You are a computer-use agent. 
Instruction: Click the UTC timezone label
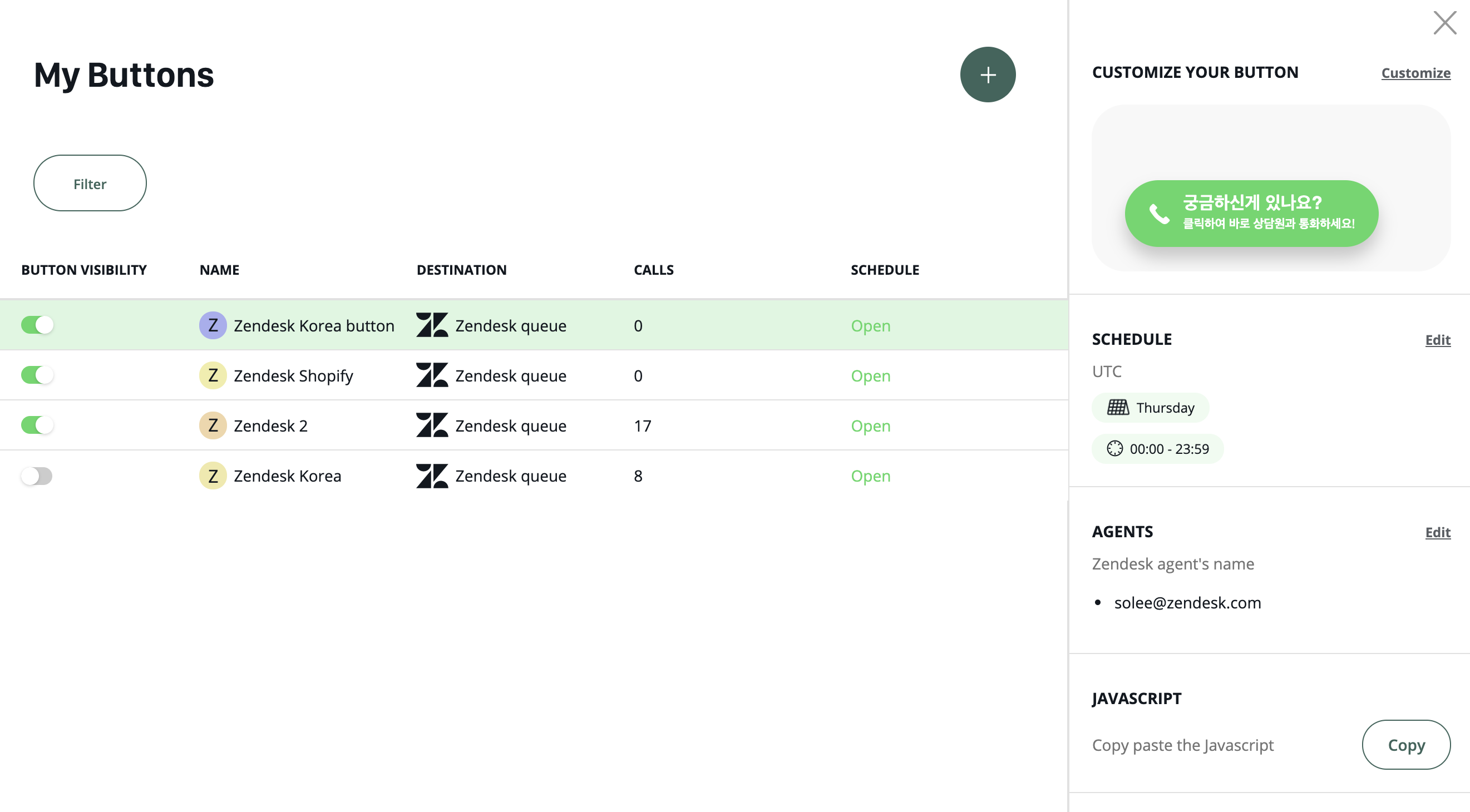coord(1107,371)
